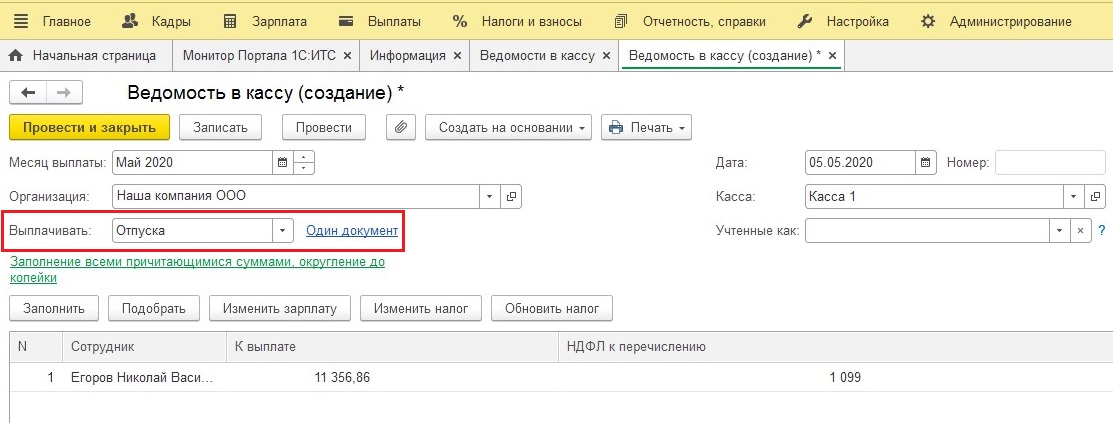Click the open-form icon beside Касса
The height and width of the screenshot is (423, 1113).
click(x=1095, y=197)
